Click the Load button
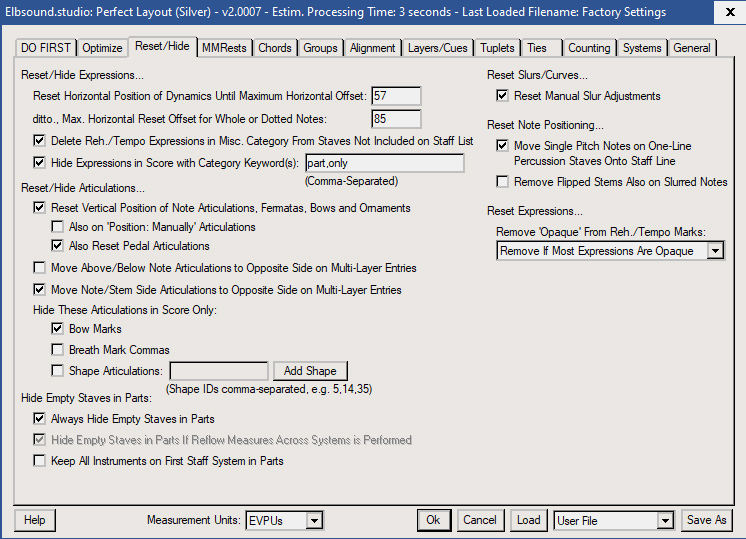This screenshot has width=746, height=539. [x=528, y=520]
